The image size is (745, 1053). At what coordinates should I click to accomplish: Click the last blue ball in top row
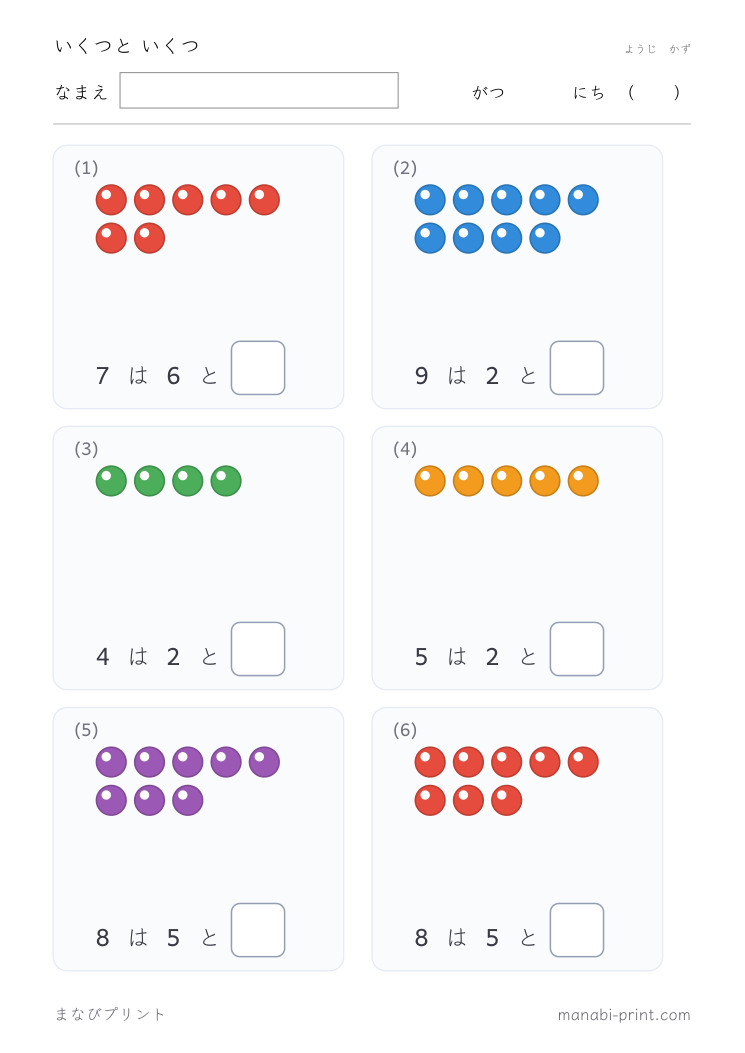pyautogui.click(x=583, y=200)
